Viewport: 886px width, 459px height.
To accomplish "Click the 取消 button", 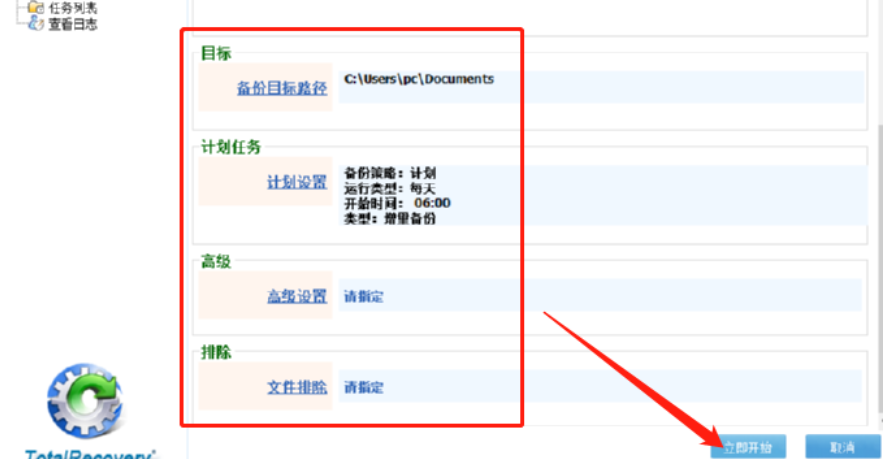I will tap(842, 448).
